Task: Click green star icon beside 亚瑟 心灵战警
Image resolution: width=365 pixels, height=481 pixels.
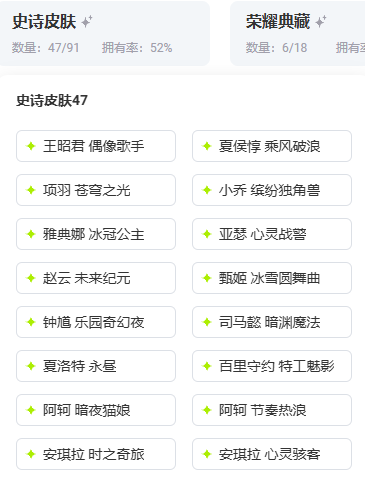Action: click(207, 234)
